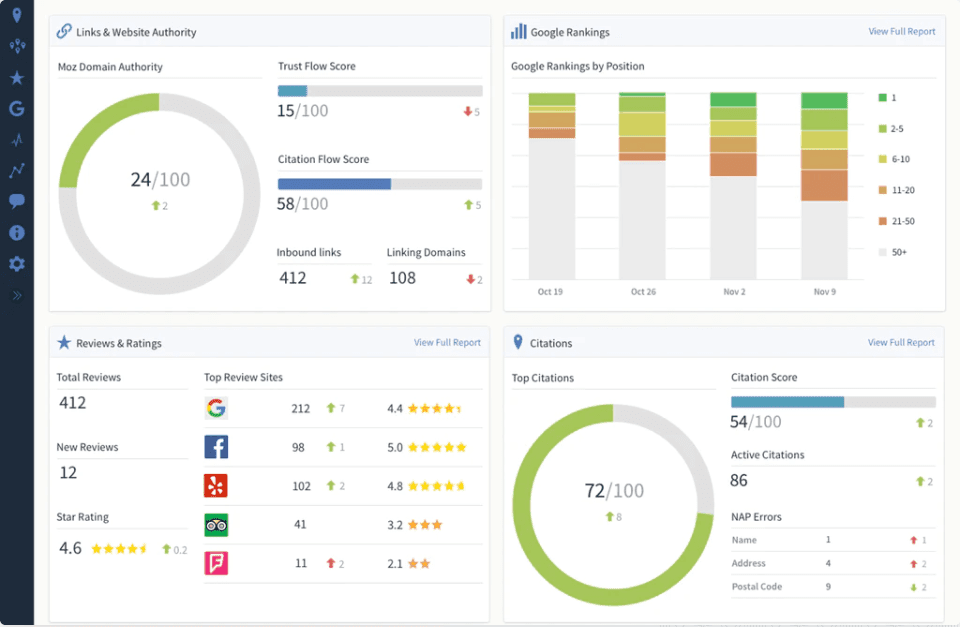Image resolution: width=960 pixels, height=627 pixels.
Task: Open the star reviews sidebar icon
Action: point(17,78)
